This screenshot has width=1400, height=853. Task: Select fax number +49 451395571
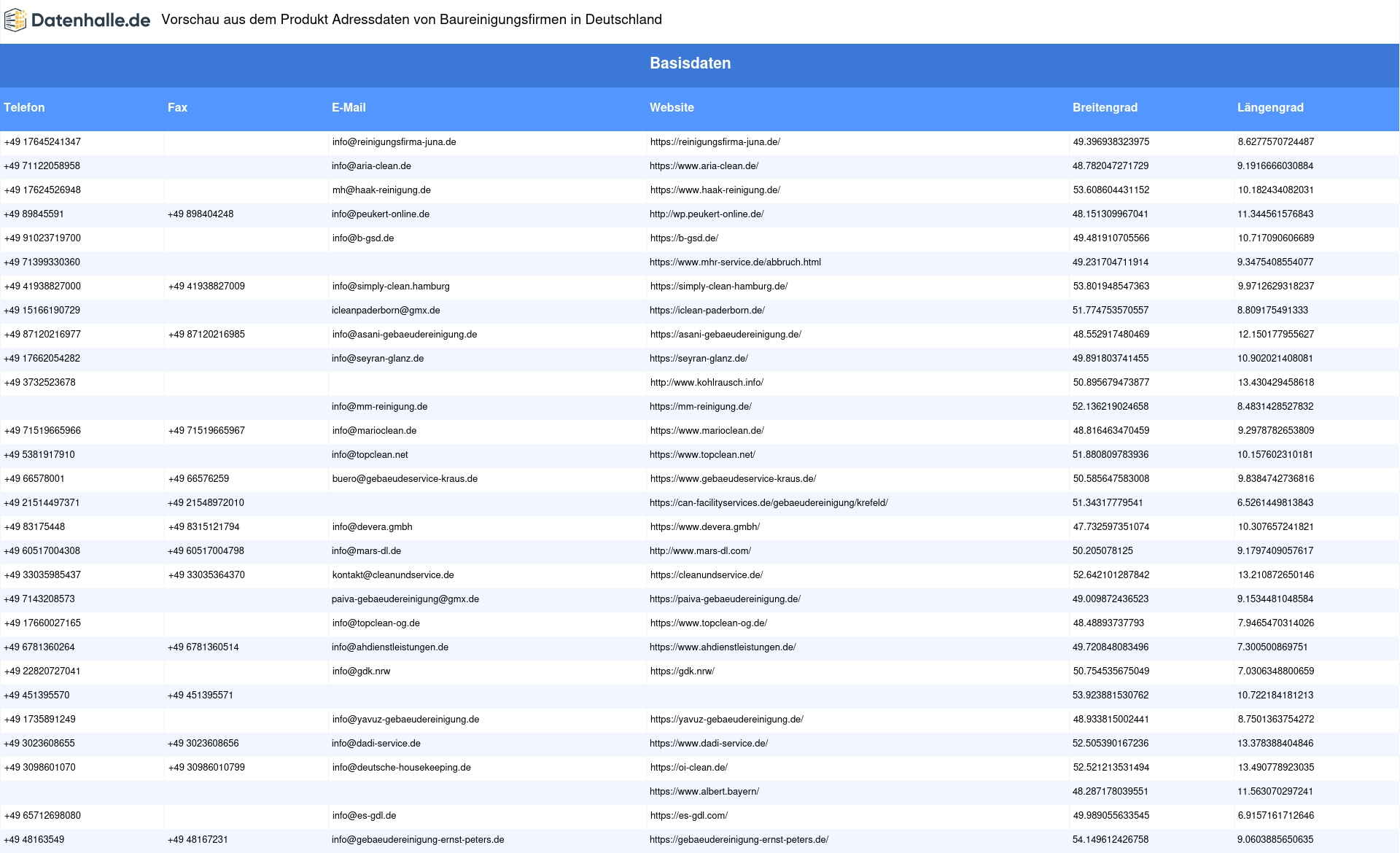coord(201,696)
